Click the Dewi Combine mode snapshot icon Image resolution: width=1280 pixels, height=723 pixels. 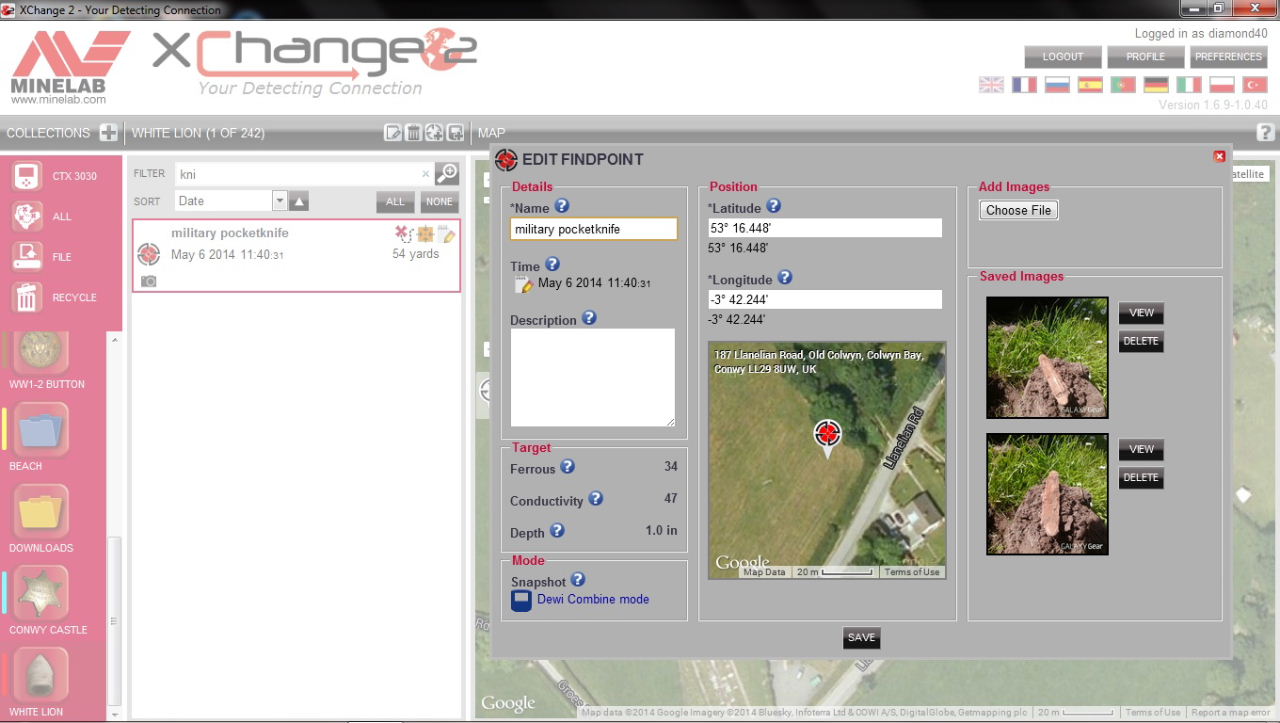click(x=521, y=600)
